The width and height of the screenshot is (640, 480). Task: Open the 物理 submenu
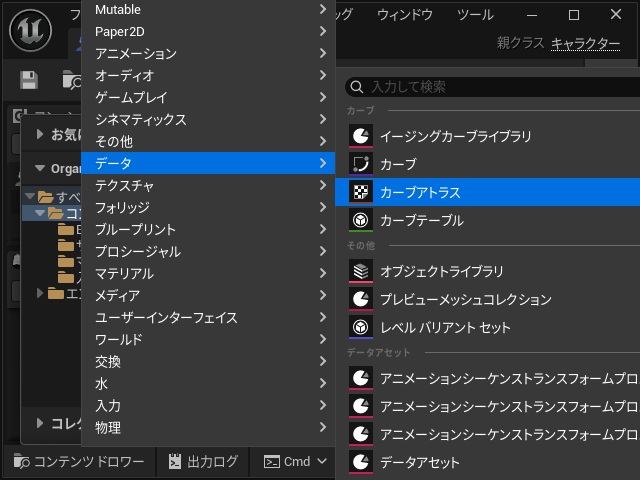click(208, 428)
